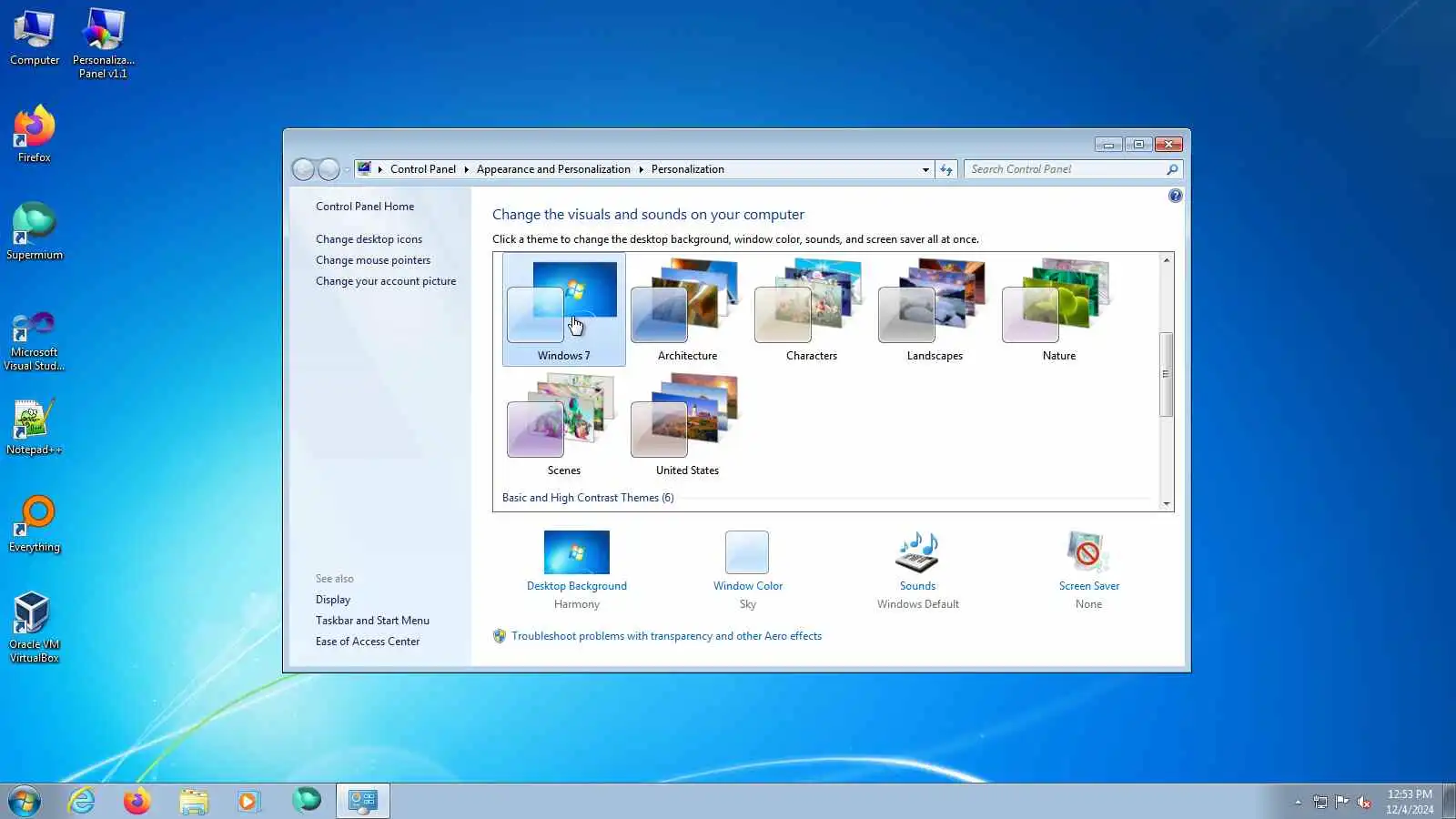This screenshot has width=1456, height=819.
Task: Open Windows Media Player from taskbar
Action: 248,801
